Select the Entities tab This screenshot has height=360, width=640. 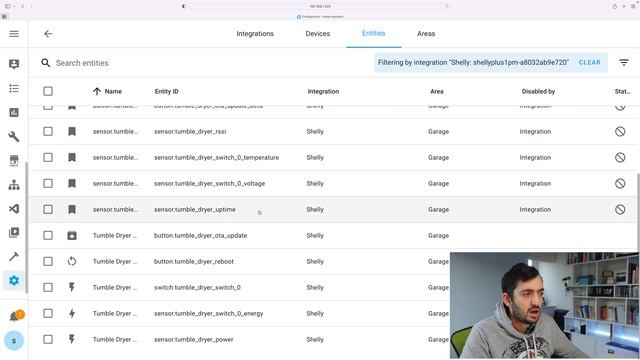tap(373, 33)
